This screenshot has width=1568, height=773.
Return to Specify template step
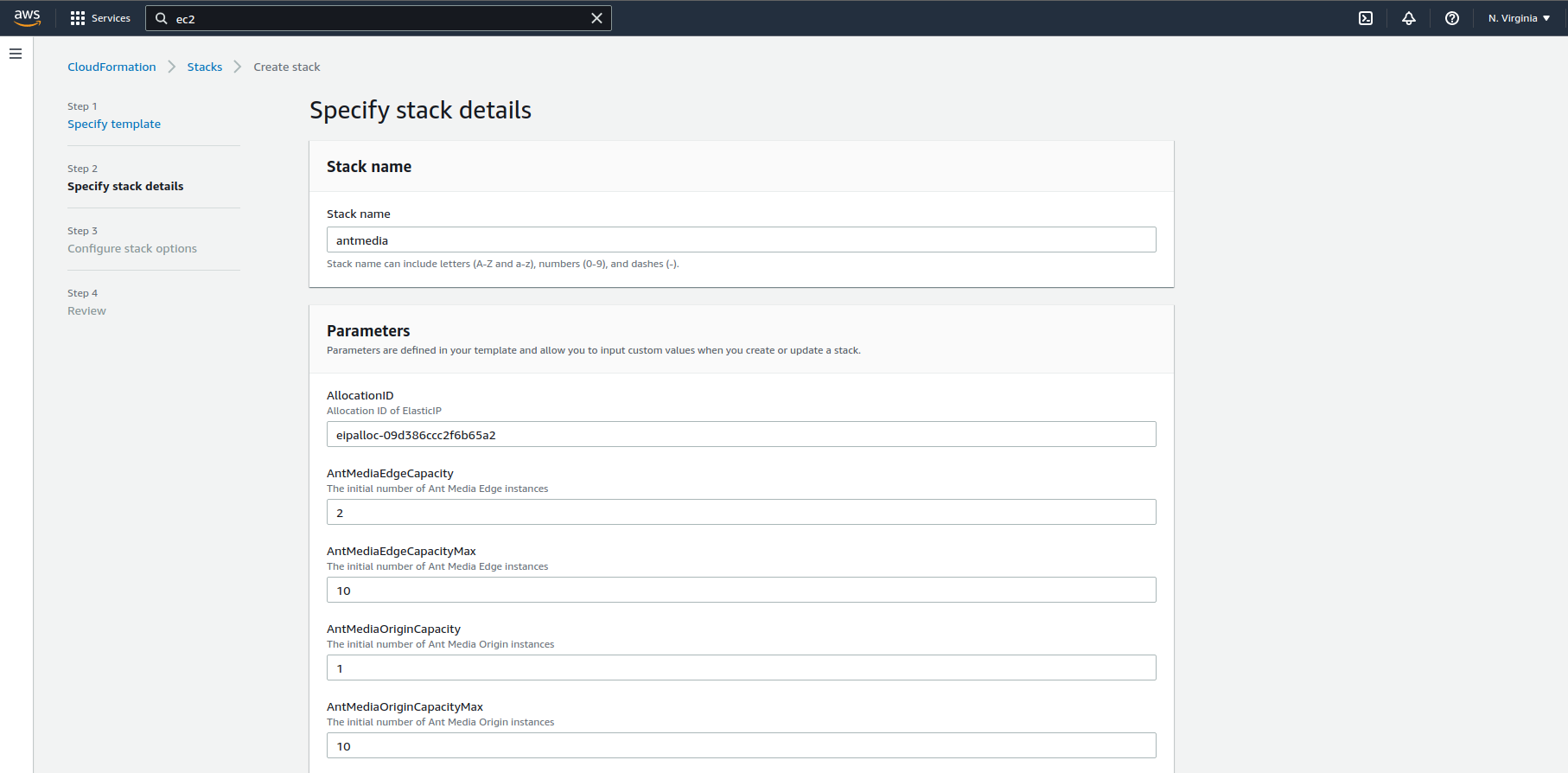tap(114, 124)
